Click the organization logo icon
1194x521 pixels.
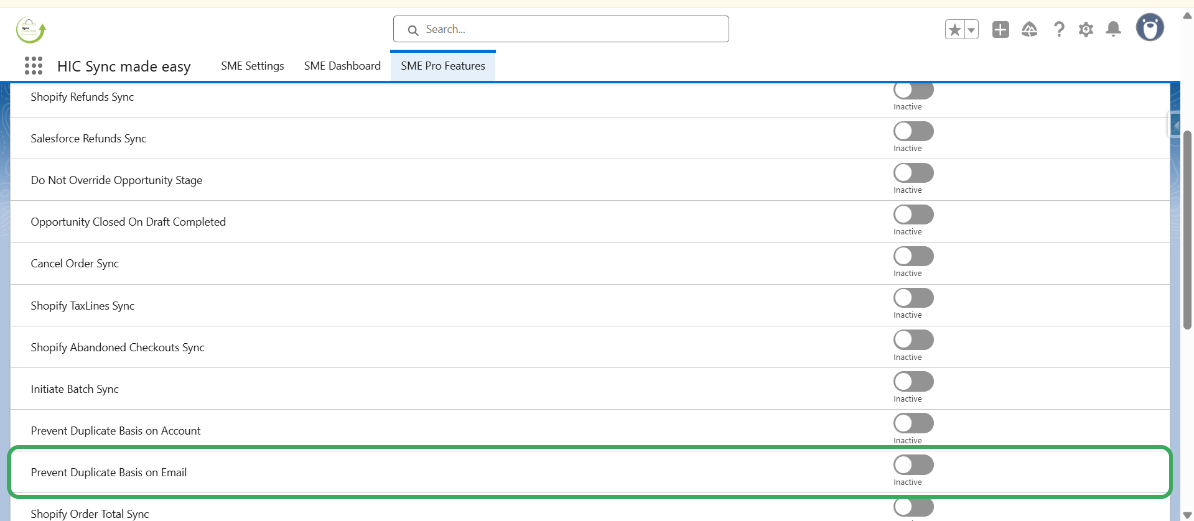pyautogui.click(x=31, y=30)
